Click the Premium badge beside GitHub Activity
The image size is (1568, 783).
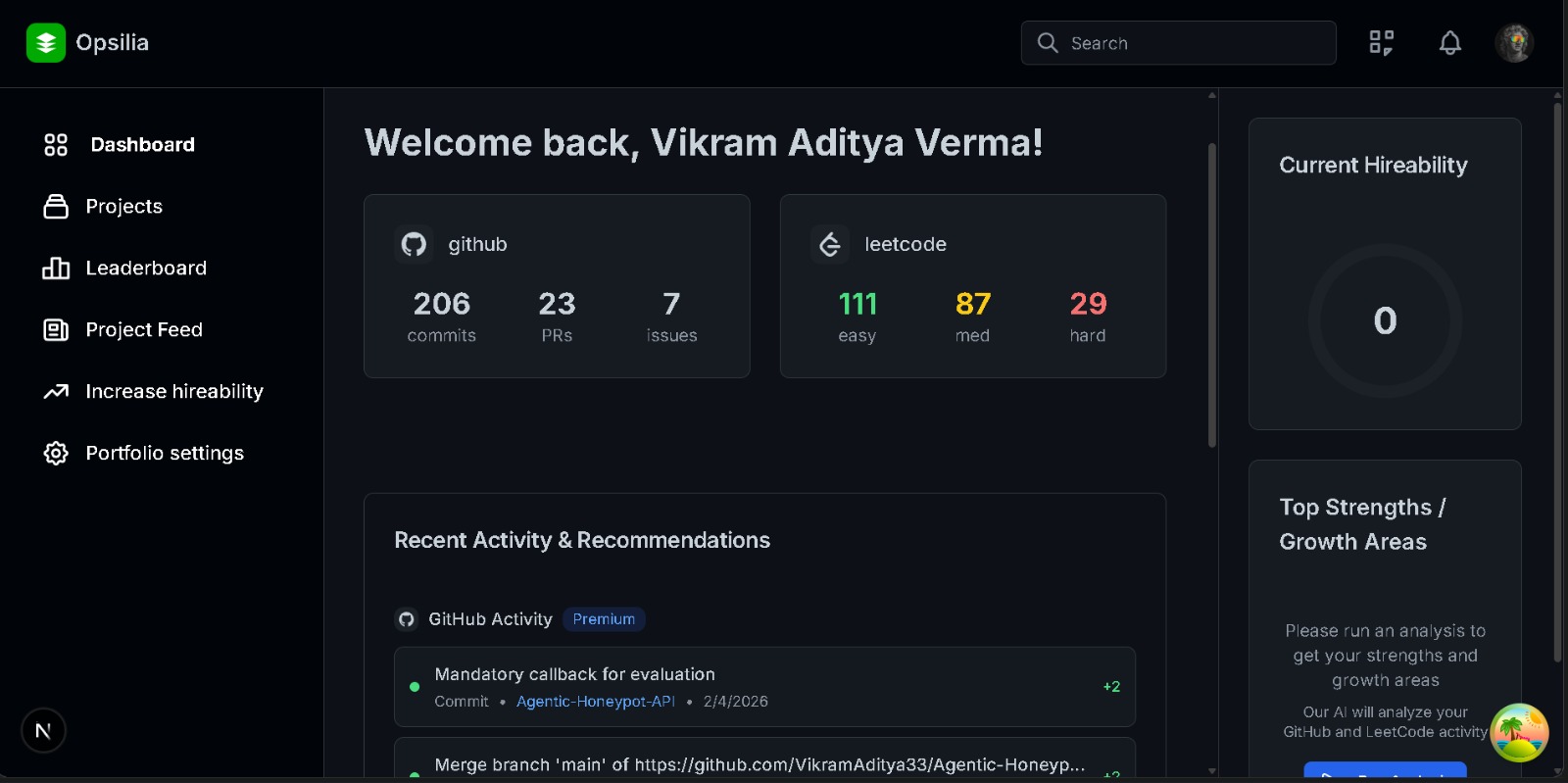pos(604,619)
